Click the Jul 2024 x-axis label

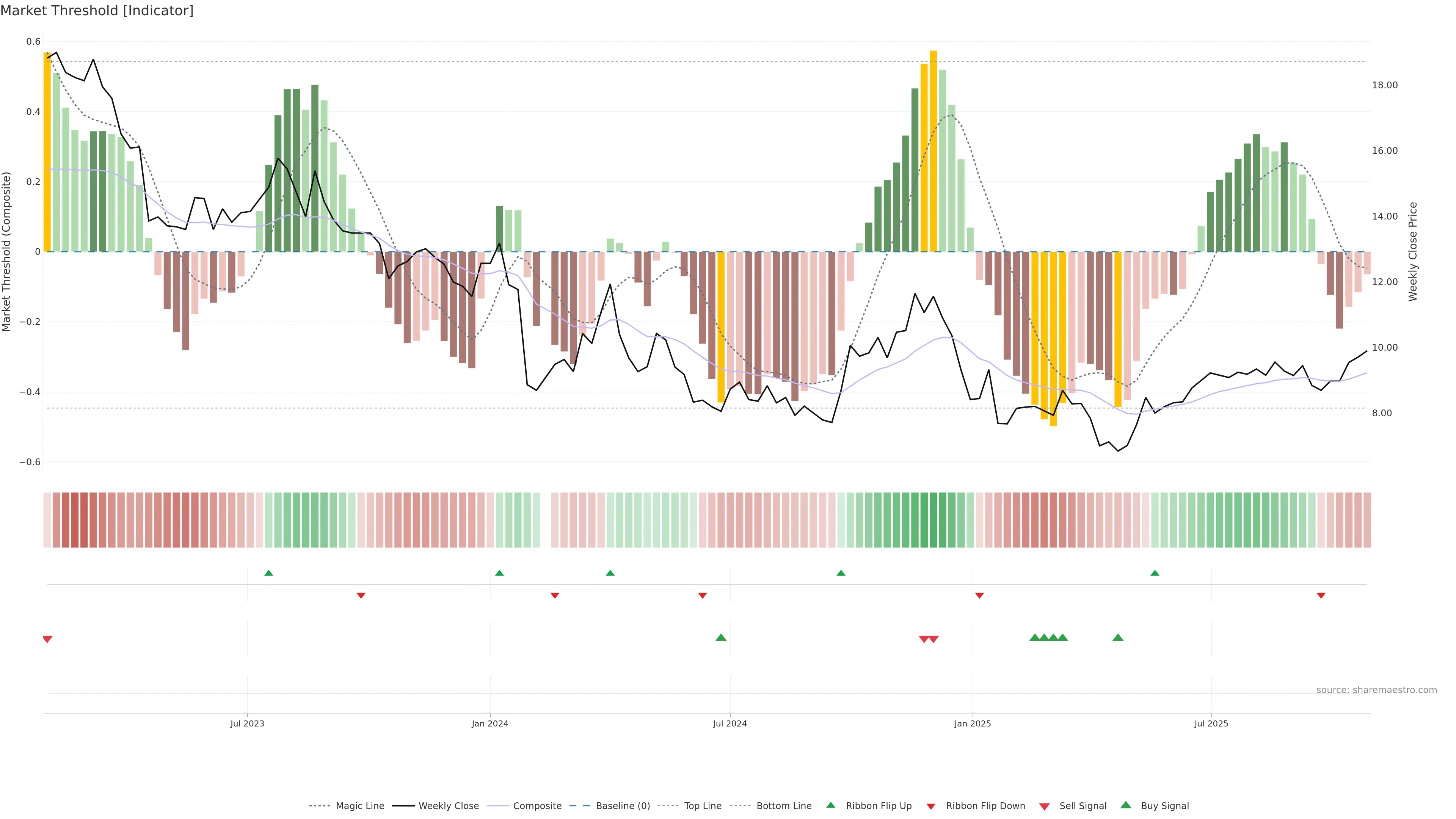click(730, 723)
